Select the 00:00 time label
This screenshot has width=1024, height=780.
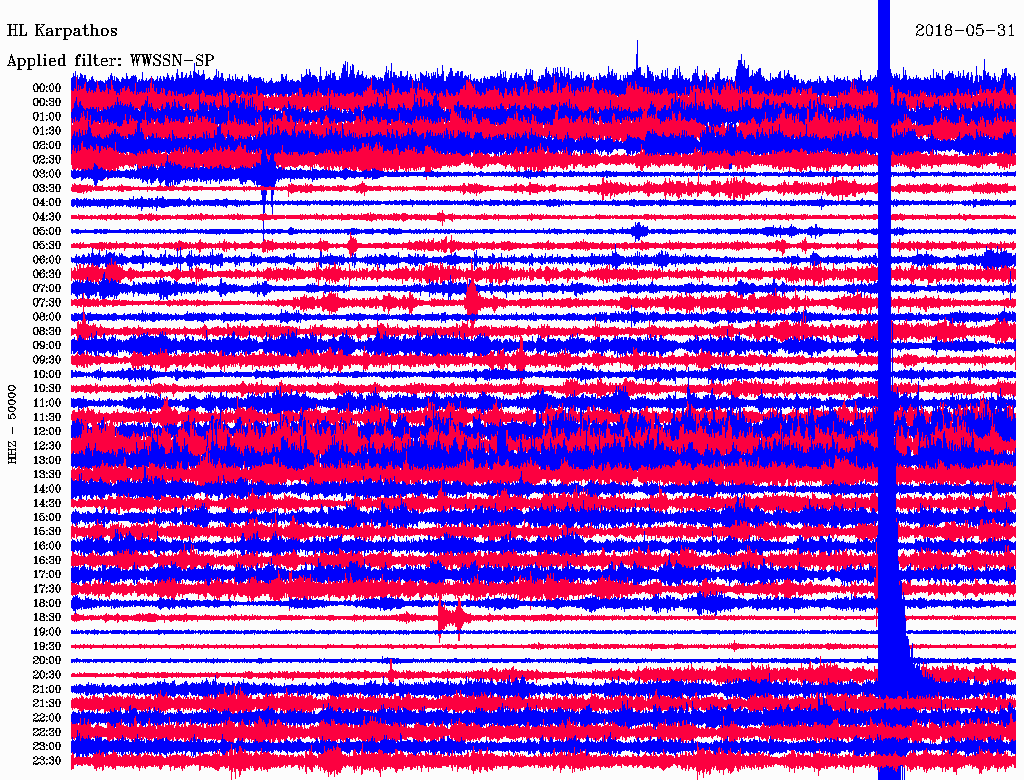pos(47,88)
